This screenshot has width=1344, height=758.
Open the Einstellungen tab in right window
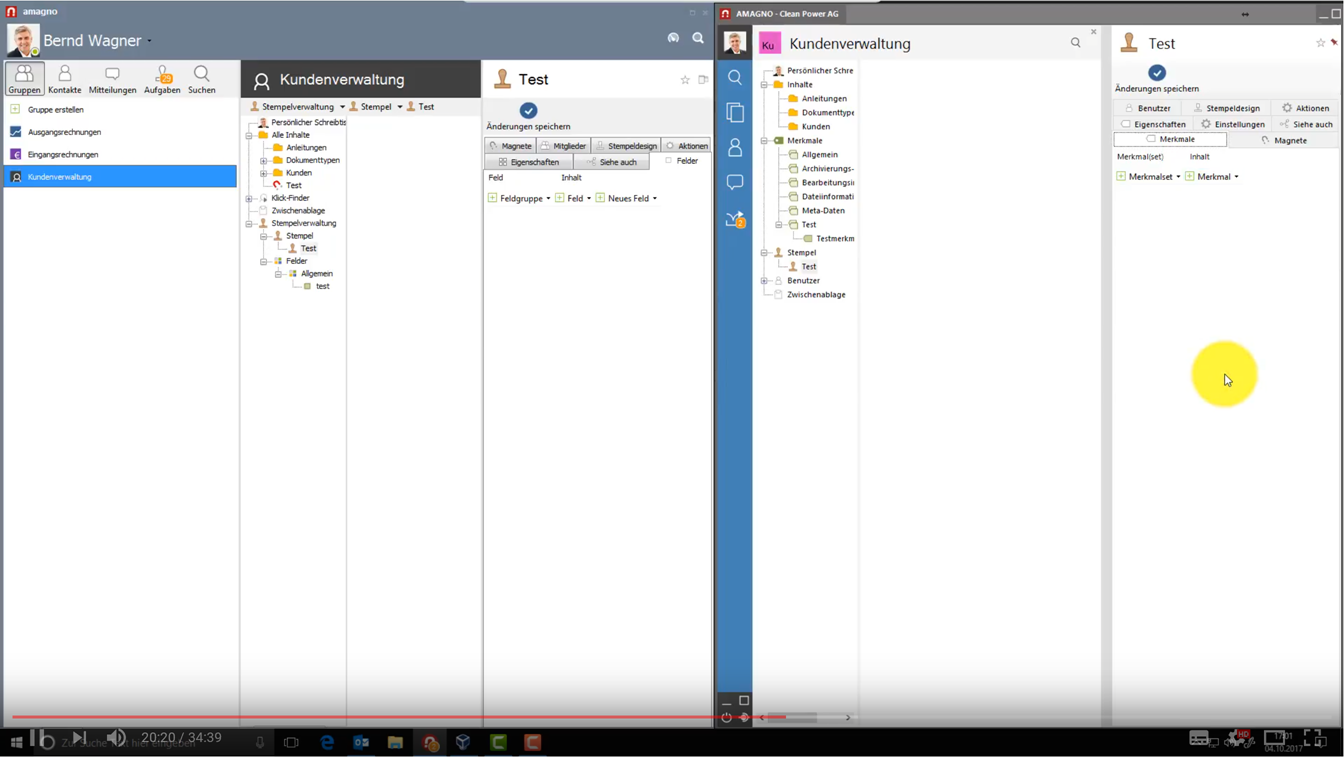1232,124
